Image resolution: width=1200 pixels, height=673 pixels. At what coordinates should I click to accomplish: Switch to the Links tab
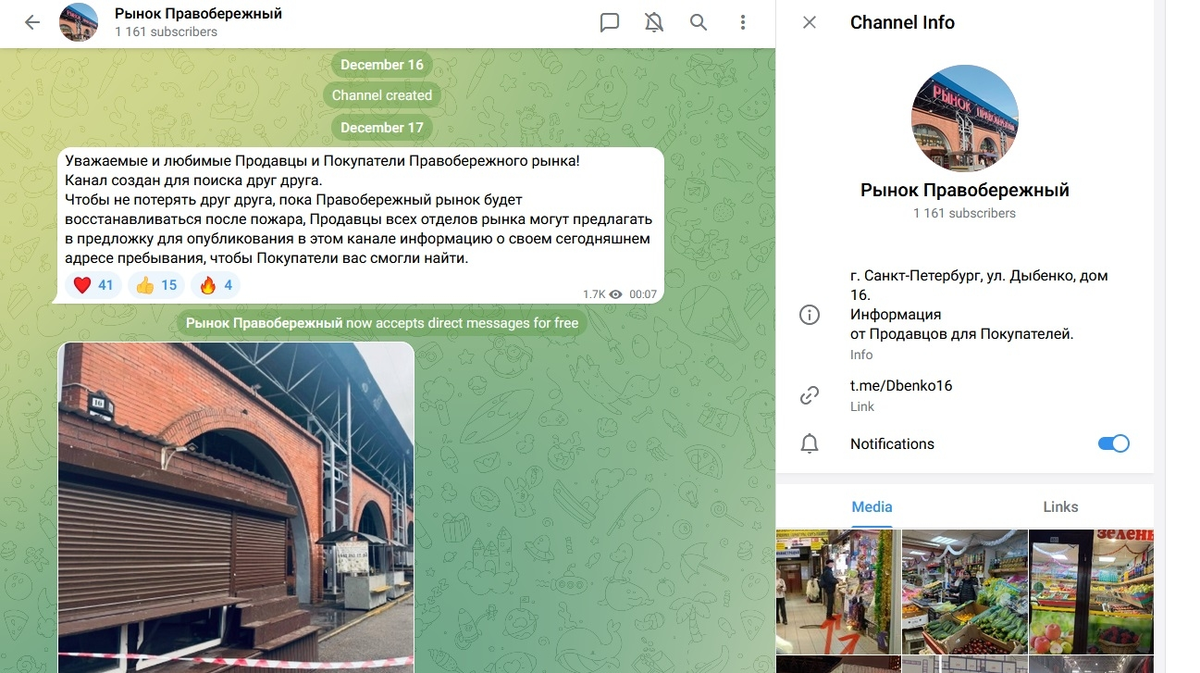pyautogui.click(x=1060, y=507)
